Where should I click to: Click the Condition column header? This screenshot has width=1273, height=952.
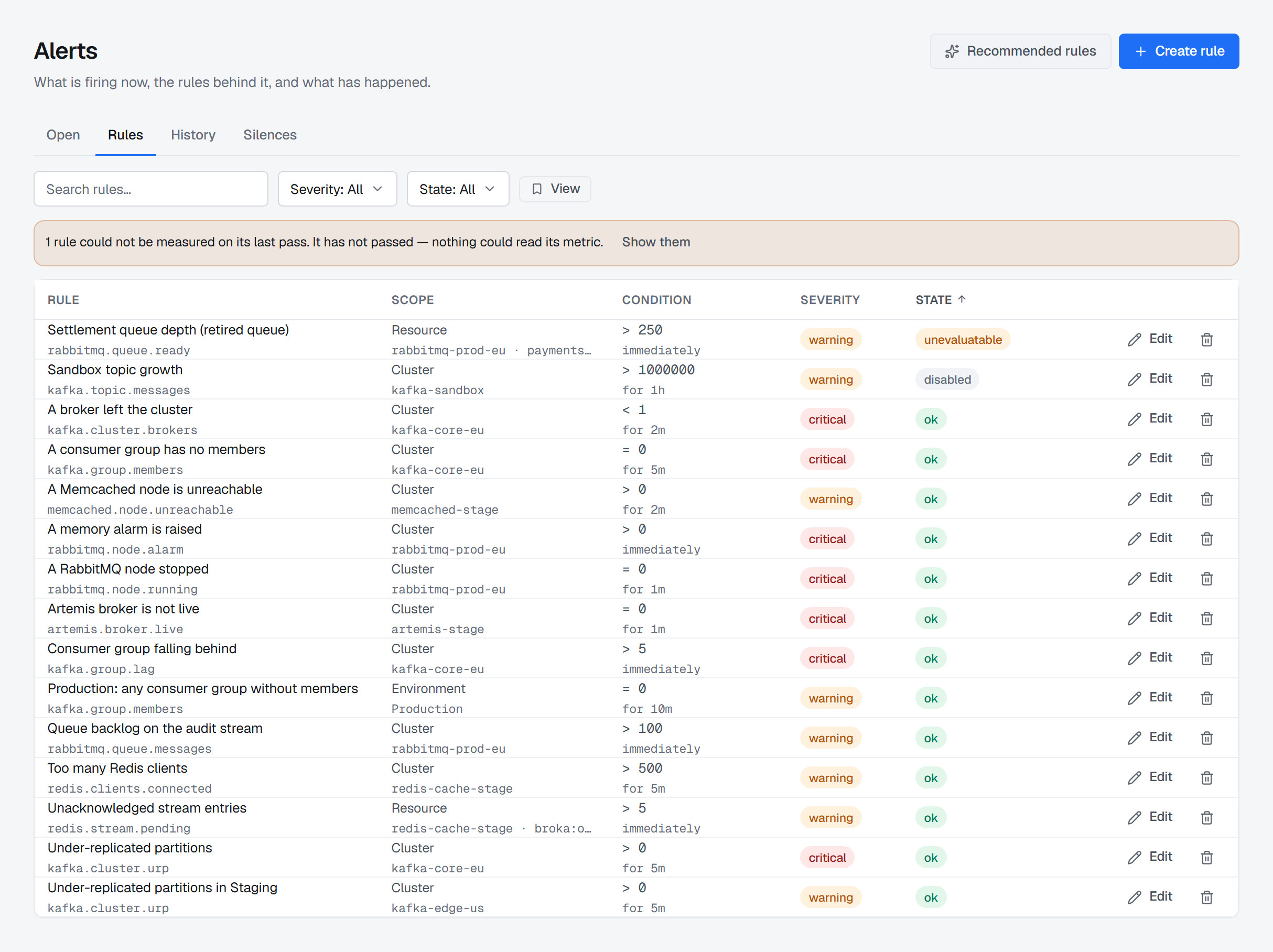click(x=656, y=299)
